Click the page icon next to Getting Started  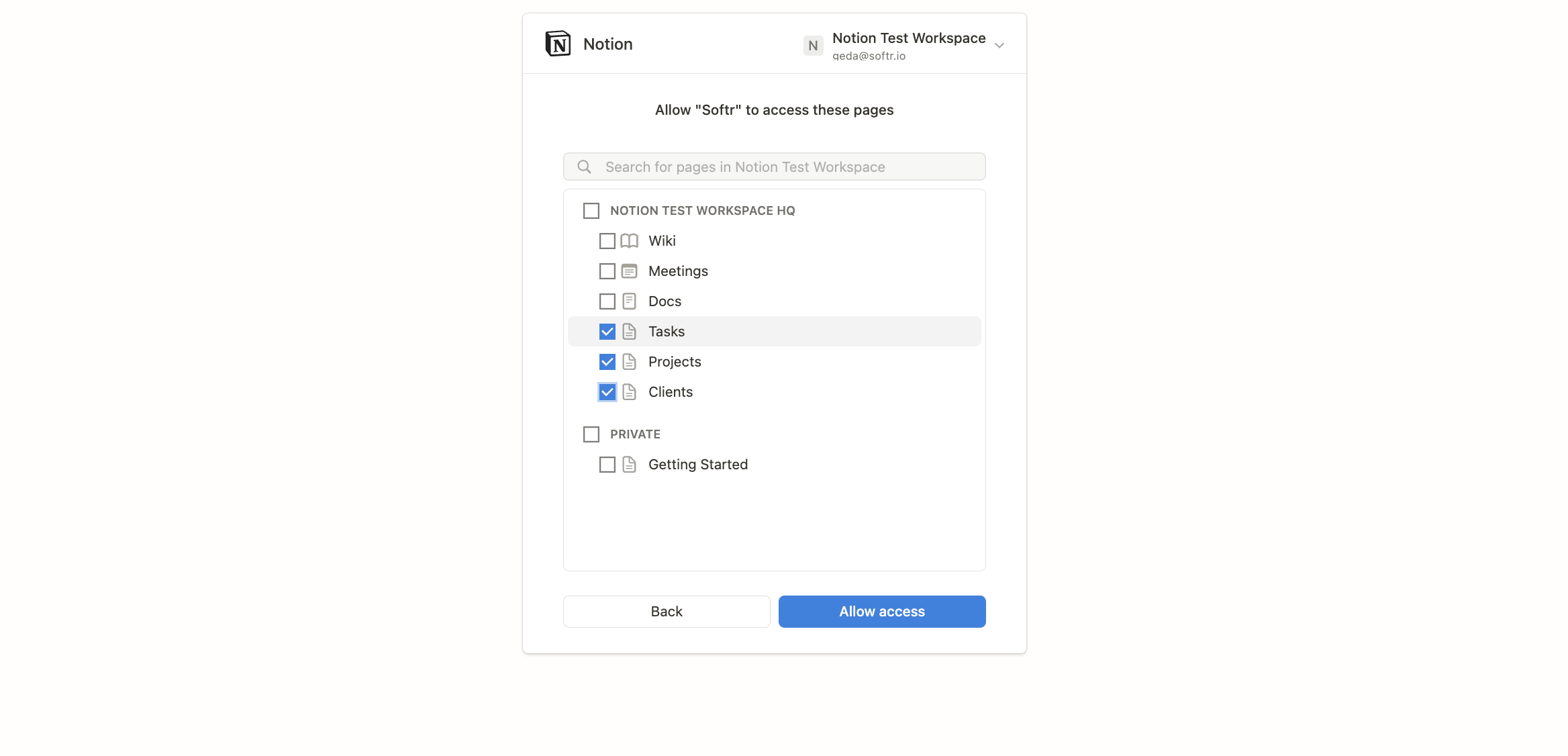tap(629, 464)
